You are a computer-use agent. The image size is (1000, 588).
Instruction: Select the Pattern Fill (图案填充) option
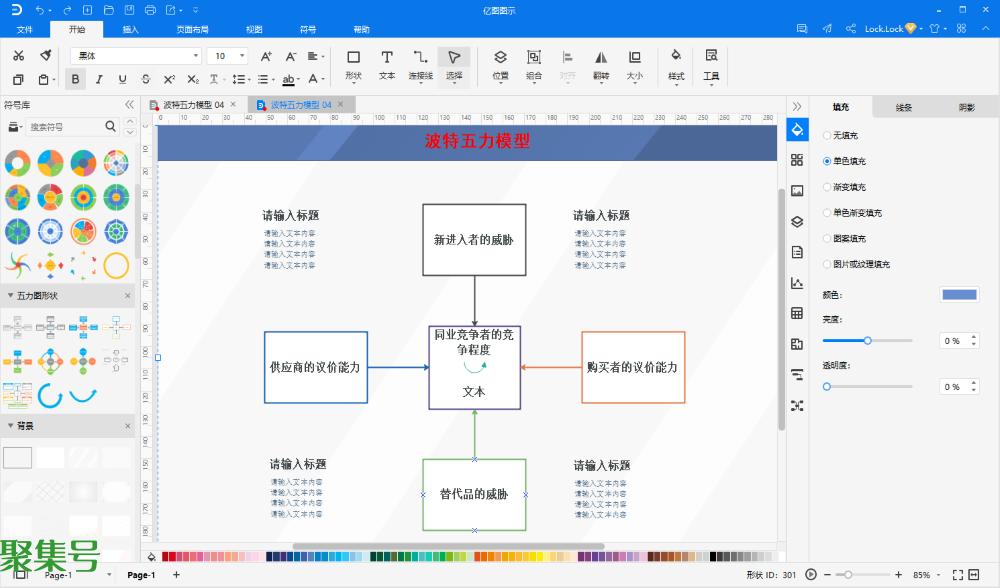coord(827,239)
